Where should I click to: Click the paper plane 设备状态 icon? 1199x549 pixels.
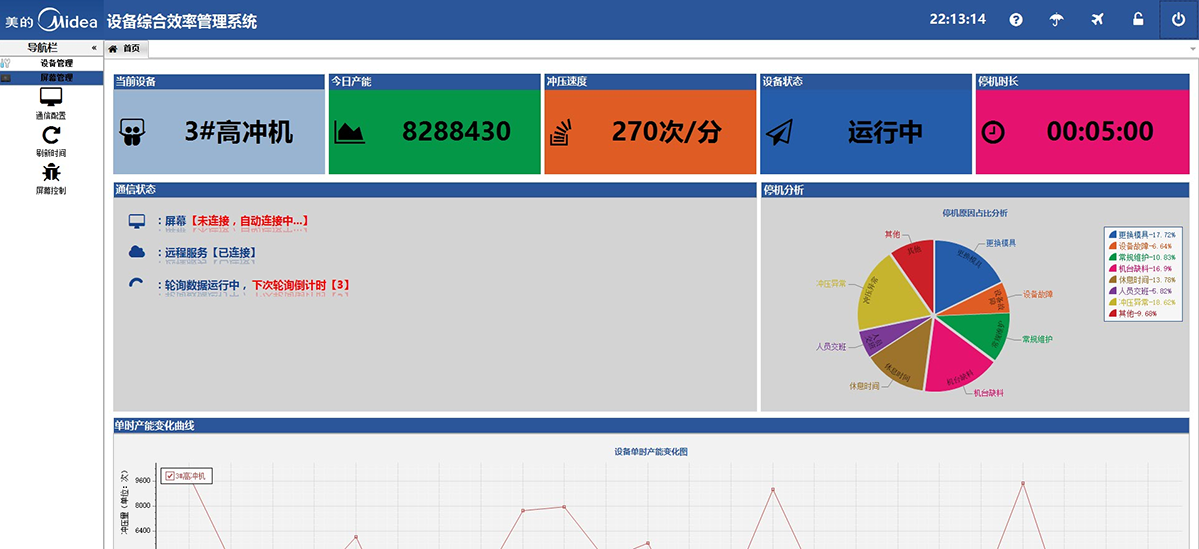(x=781, y=132)
